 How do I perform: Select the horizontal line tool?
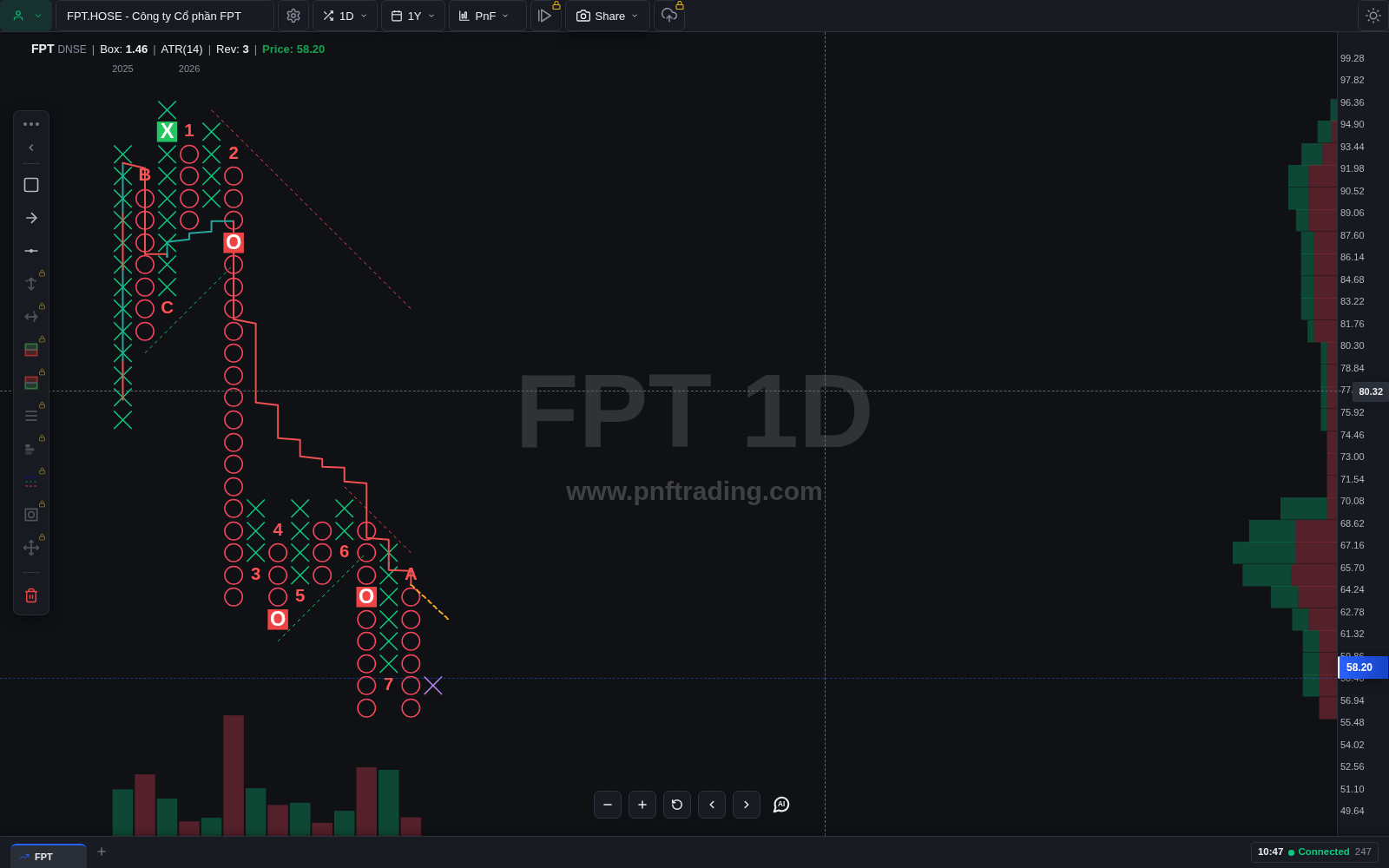(x=31, y=251)
